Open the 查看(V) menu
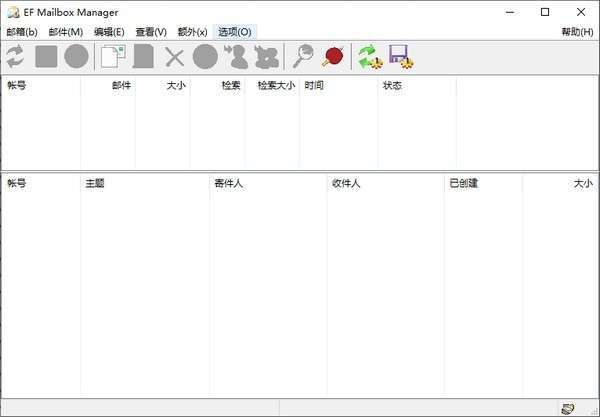This screenshot has width=600, height=417. pyautogui.click(x=151, y=32)
